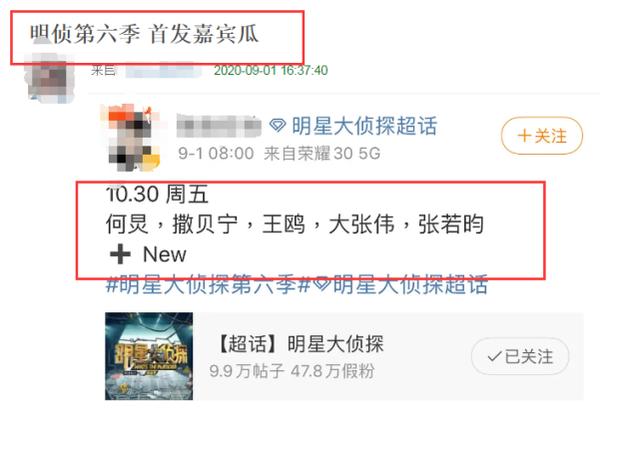Click the diamond super topic icon beside username
This screenshot has height=450, width=640.
click(x=277, y=125)
